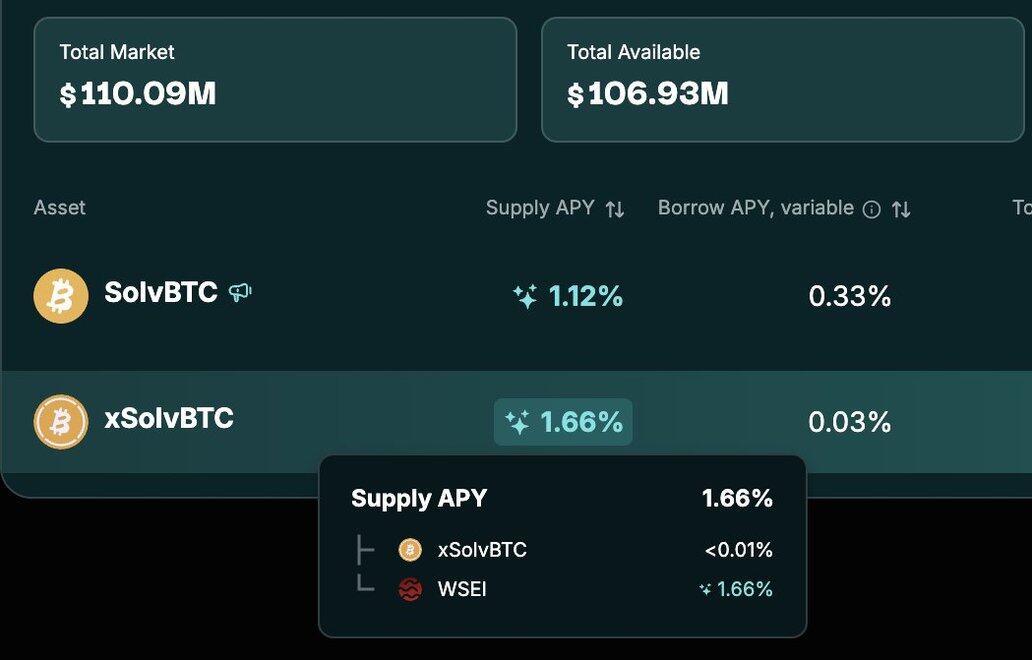Click the sparkle icon beside 1.12% APY

(525, 296)
